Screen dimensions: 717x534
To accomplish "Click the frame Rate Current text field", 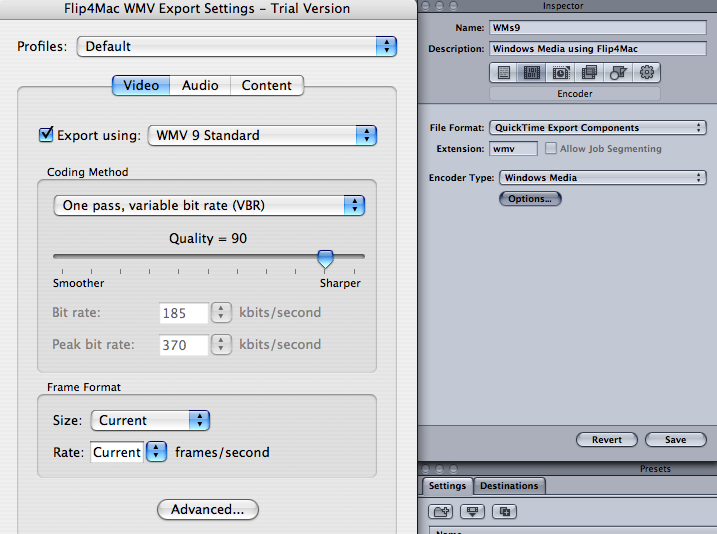I will point(117,452).
